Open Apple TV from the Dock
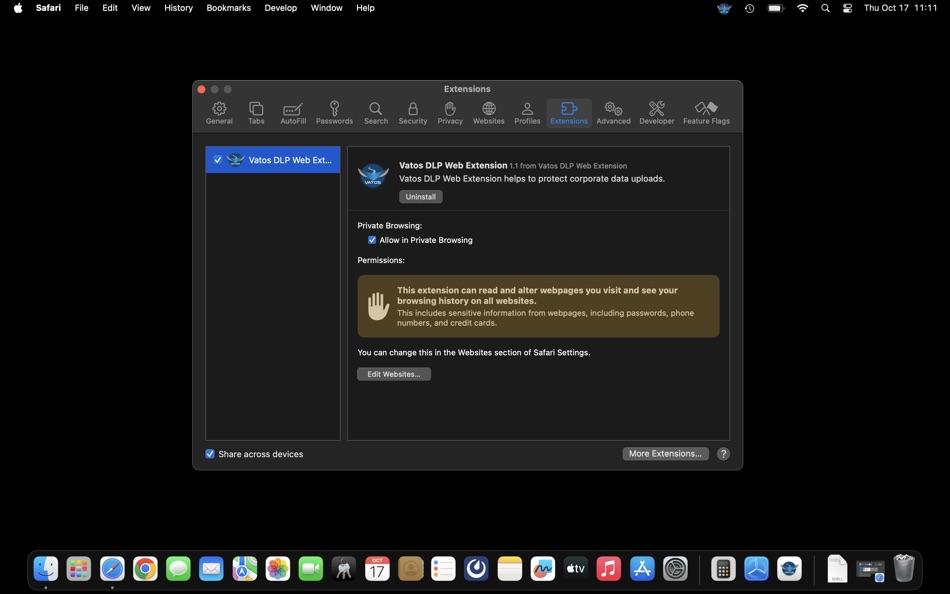 click(x=576, y=569)
